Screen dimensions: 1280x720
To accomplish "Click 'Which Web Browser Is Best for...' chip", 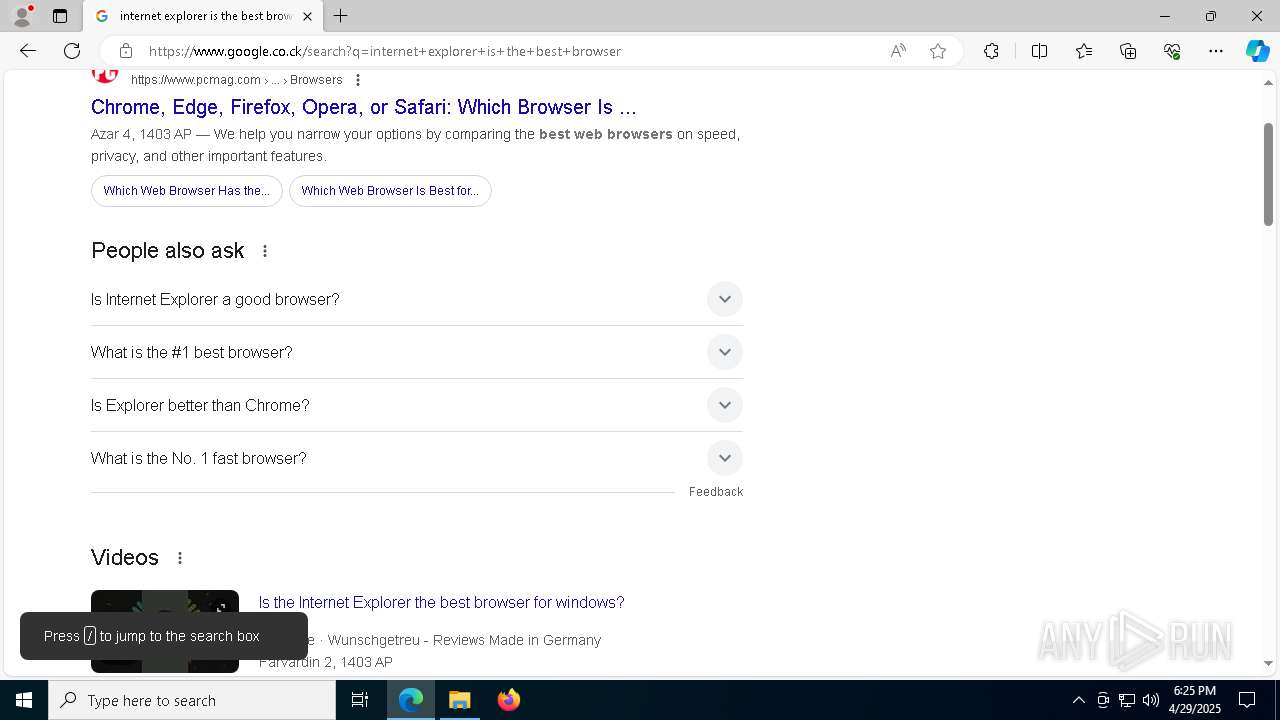I will 390,191.
